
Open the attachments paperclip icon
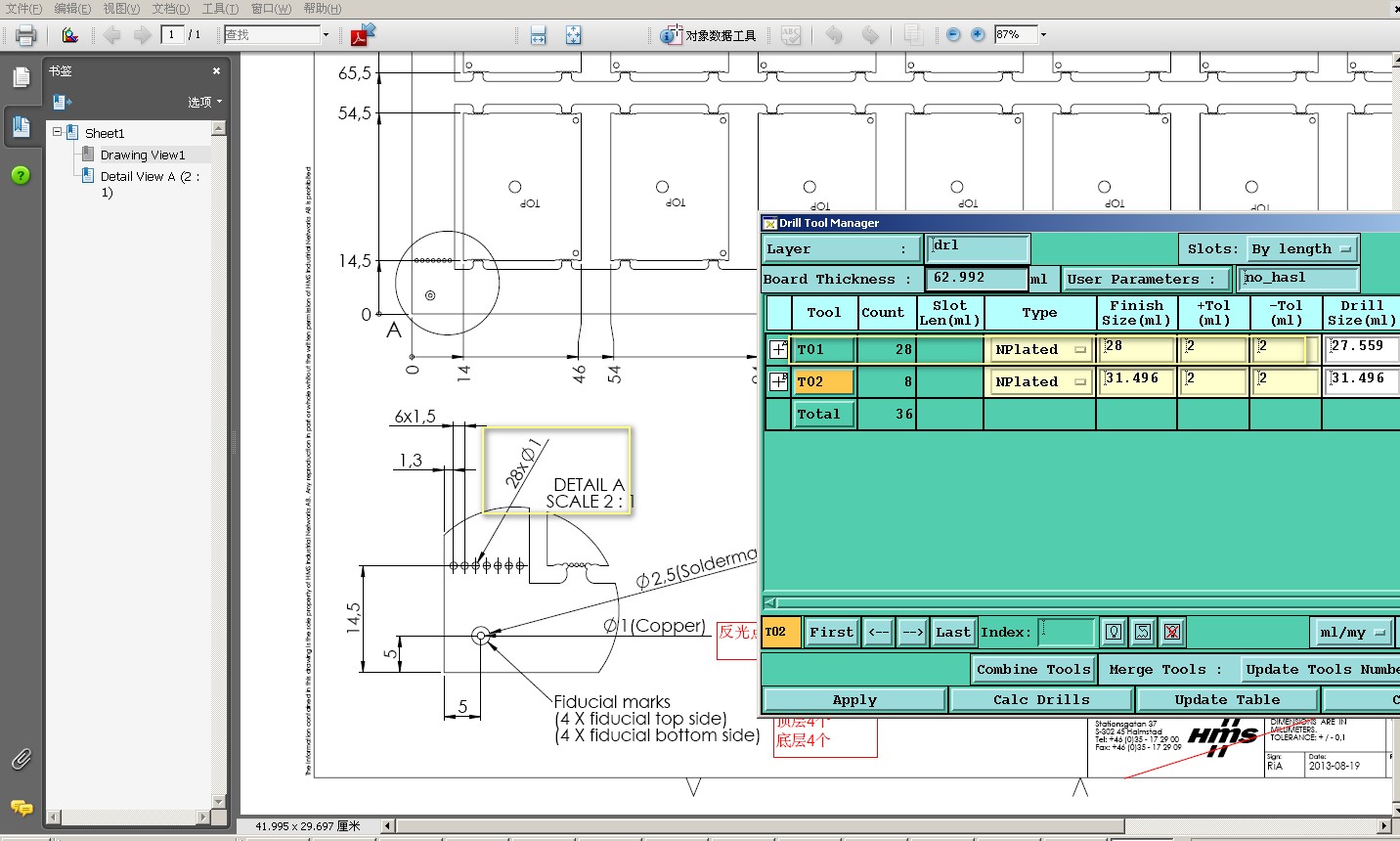pyautogui.click(x=21, y=758)
